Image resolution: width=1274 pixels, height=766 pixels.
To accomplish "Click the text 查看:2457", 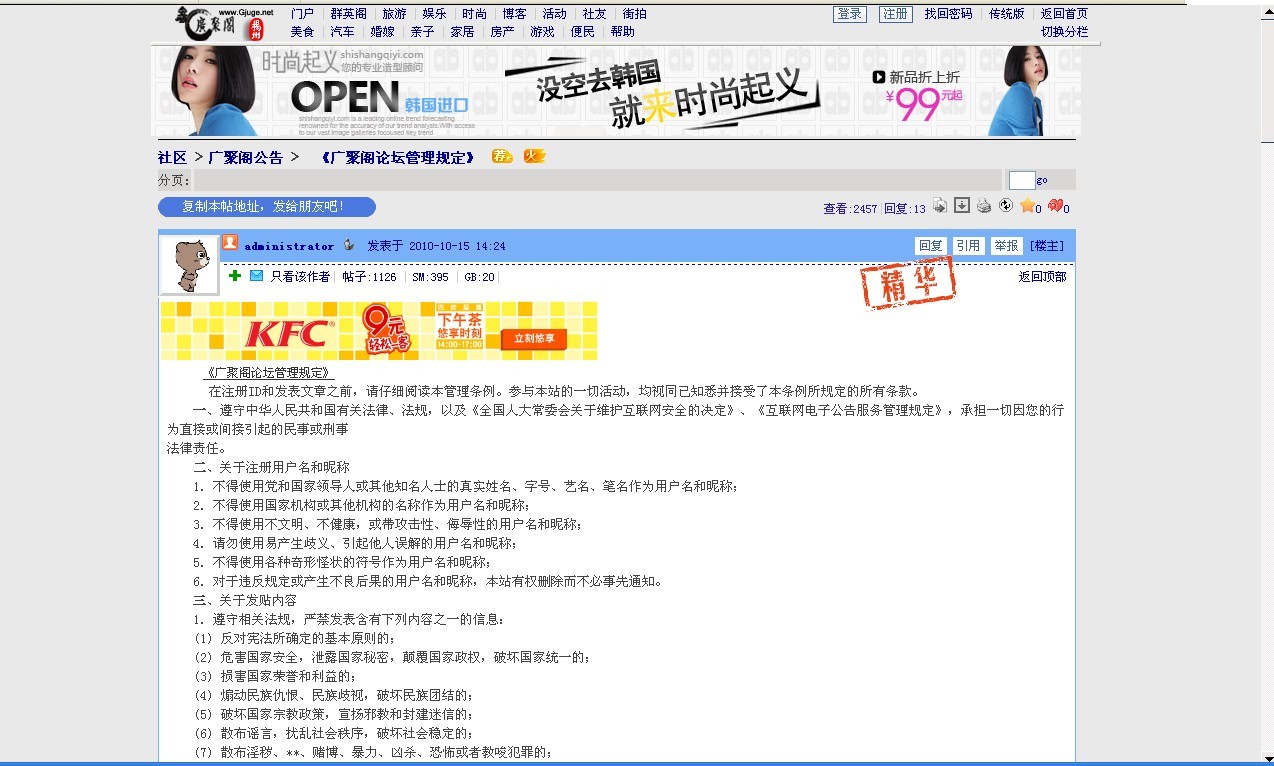I will coord(850,209).
